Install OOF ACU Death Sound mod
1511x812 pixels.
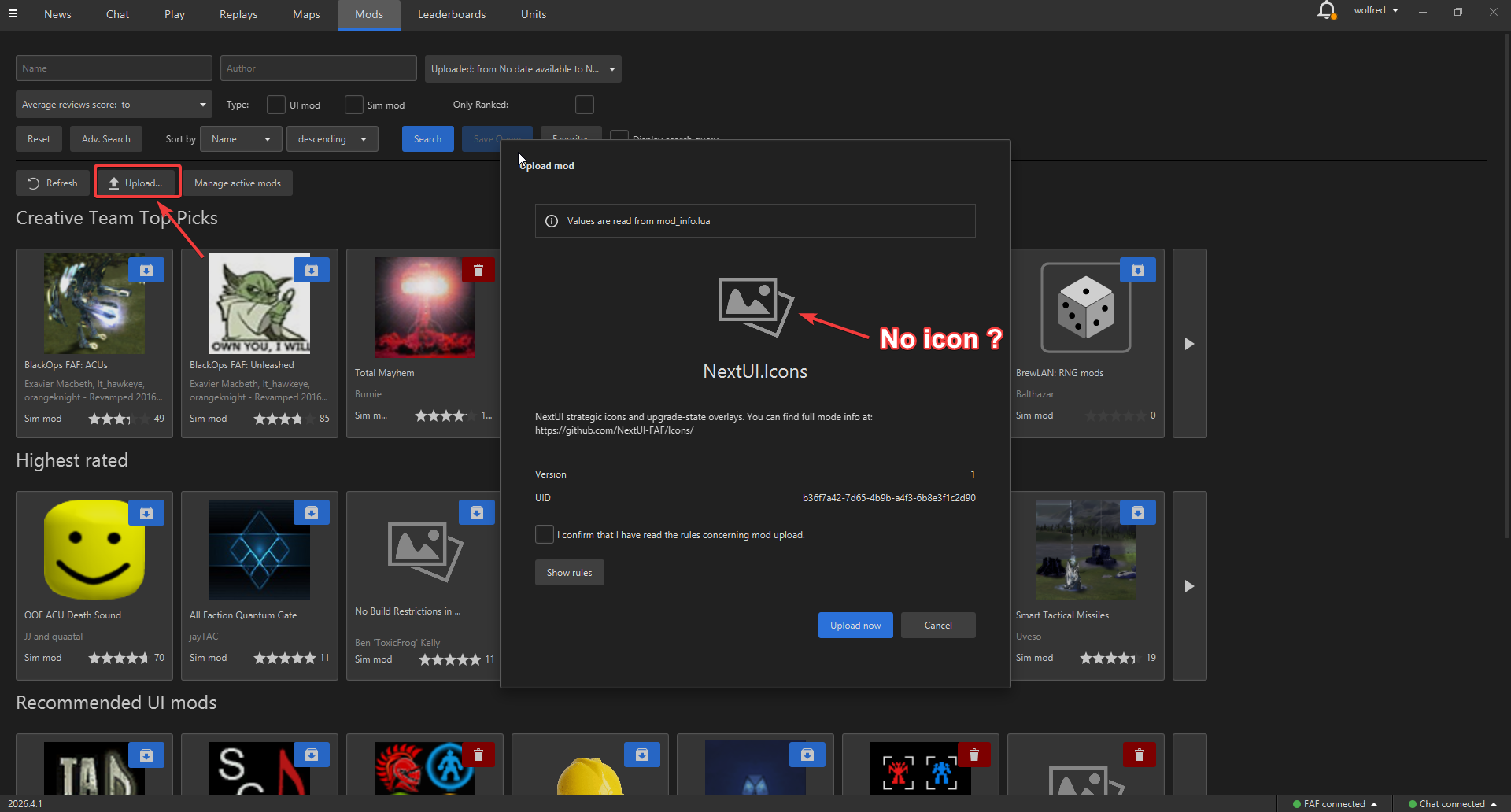pos(146,512)
